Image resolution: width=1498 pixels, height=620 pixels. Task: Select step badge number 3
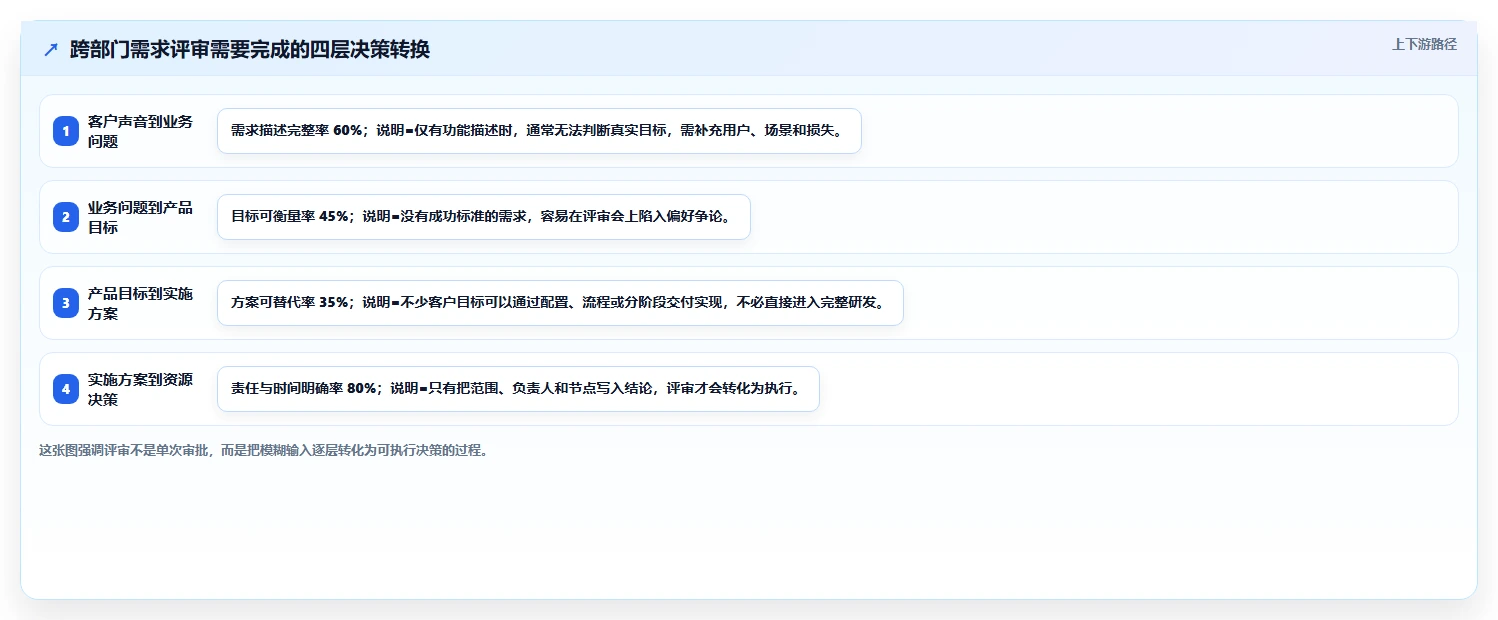[66, 303]
